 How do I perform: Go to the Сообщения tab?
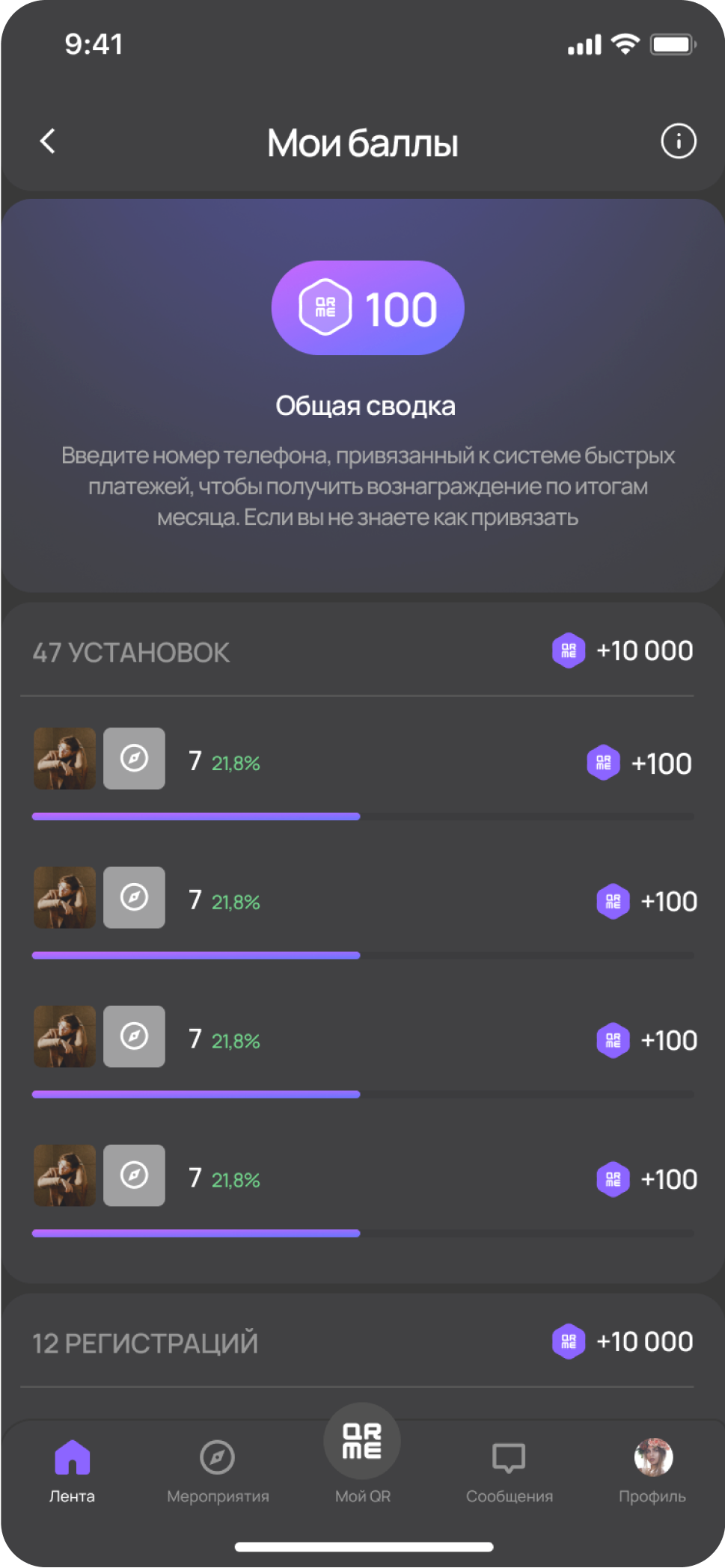tap(509, 1470)
